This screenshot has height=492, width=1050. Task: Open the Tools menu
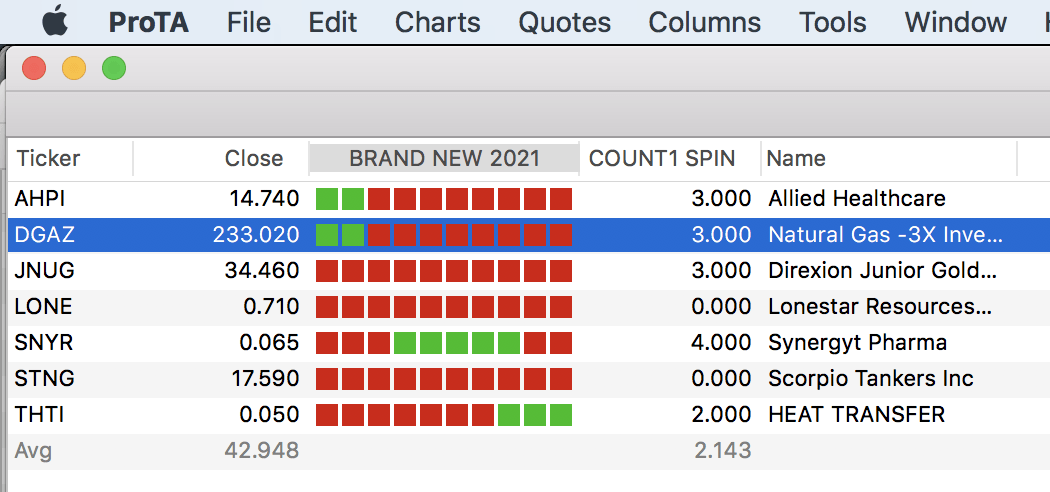click(832, 23)
